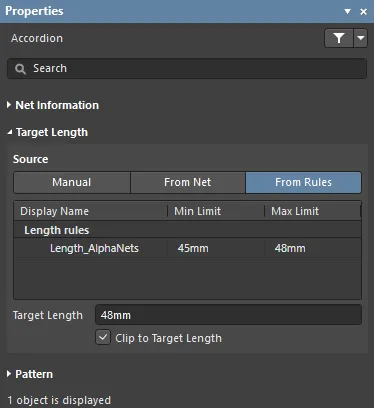Click the Target Length value field
The height and width of the screenshot is (408, 374).
click(228, 315)
